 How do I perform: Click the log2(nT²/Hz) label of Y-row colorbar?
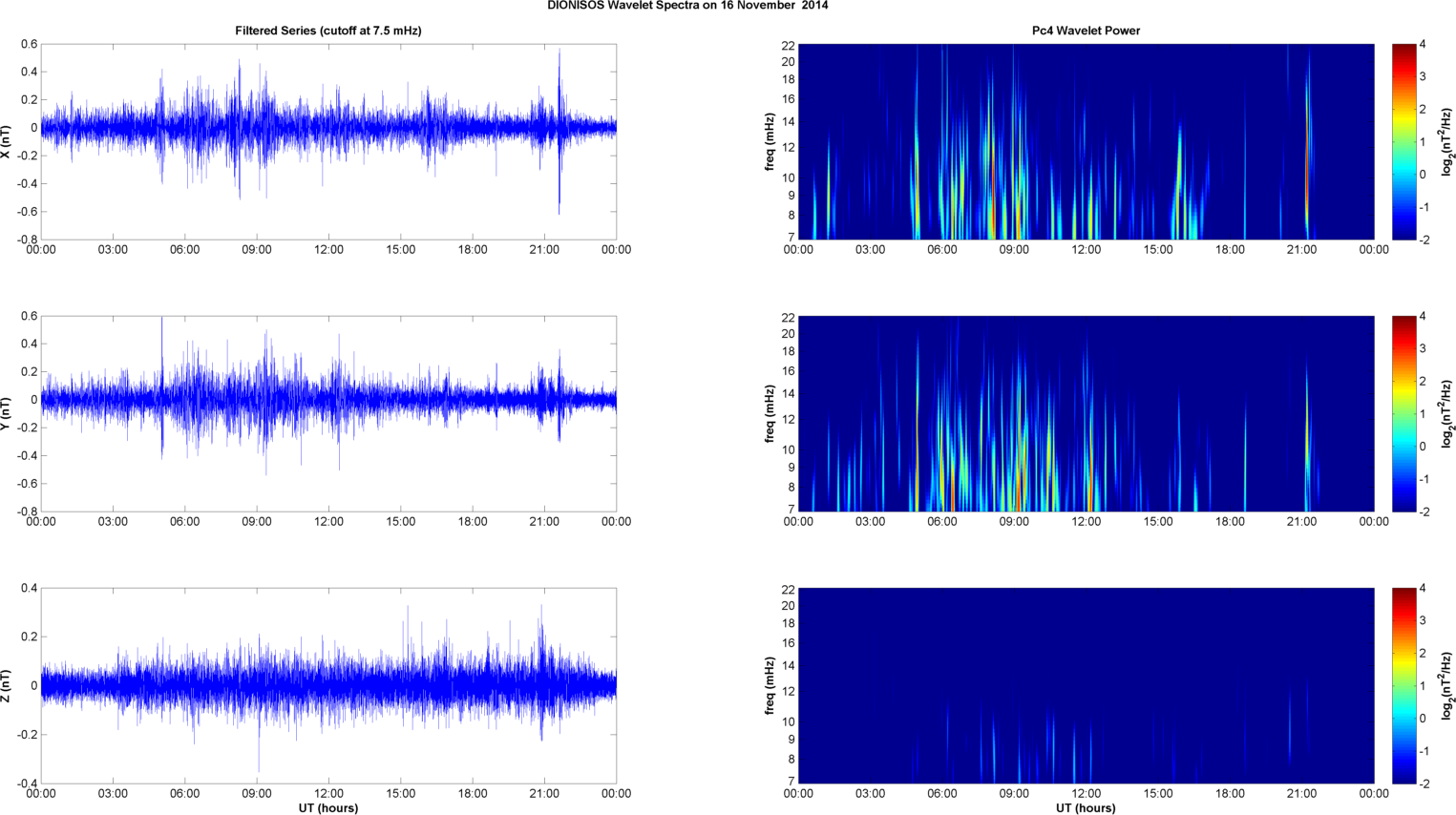(x=1447, y=413)
